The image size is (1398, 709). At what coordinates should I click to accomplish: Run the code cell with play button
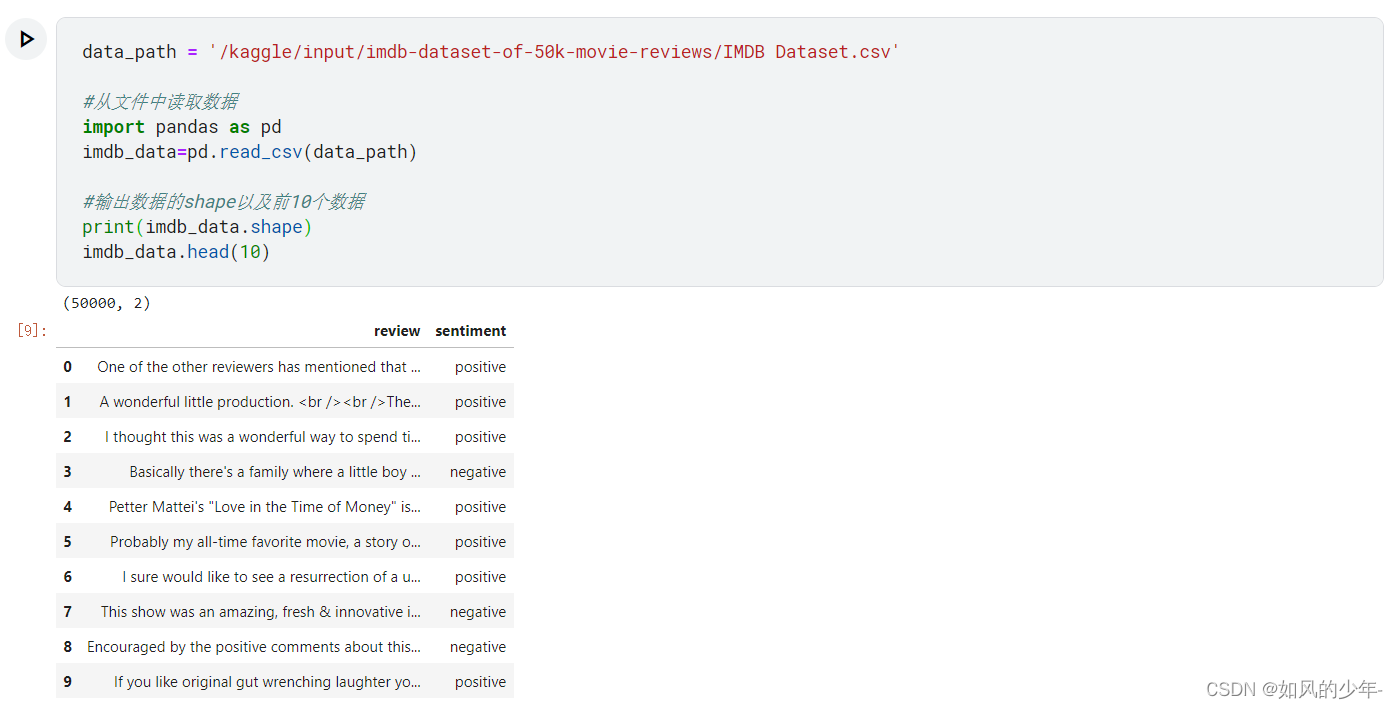(26, 39)
